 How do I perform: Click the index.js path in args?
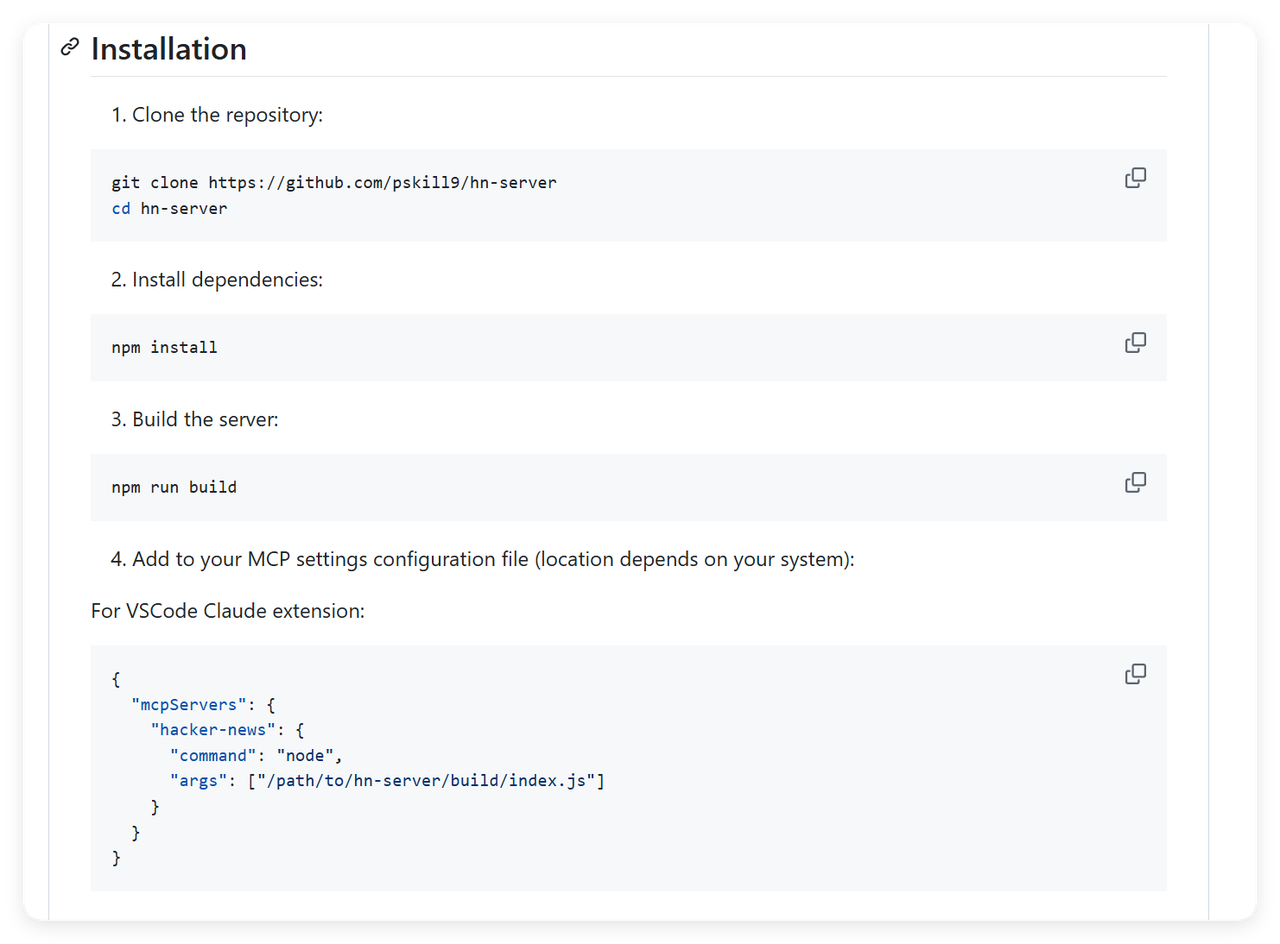[x=426, y=780]
